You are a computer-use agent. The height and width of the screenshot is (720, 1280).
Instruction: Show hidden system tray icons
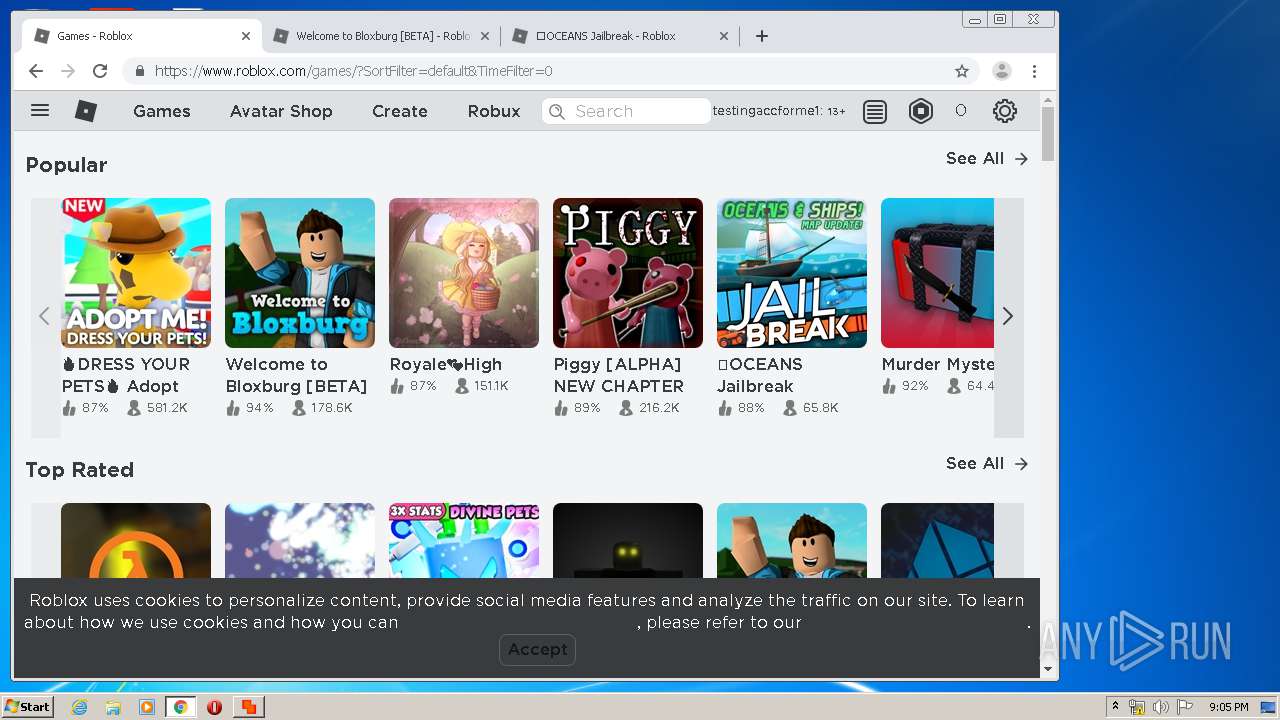pyautogui.click(x=1115, y=707)
